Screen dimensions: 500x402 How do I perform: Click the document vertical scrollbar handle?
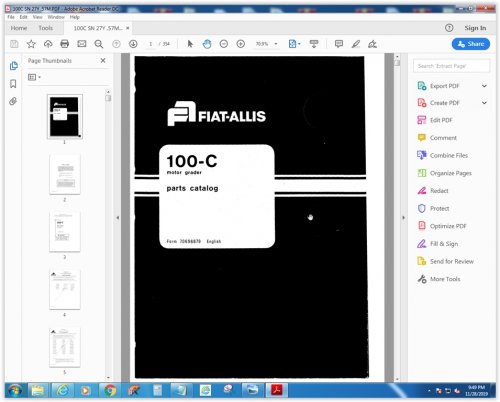397,63
